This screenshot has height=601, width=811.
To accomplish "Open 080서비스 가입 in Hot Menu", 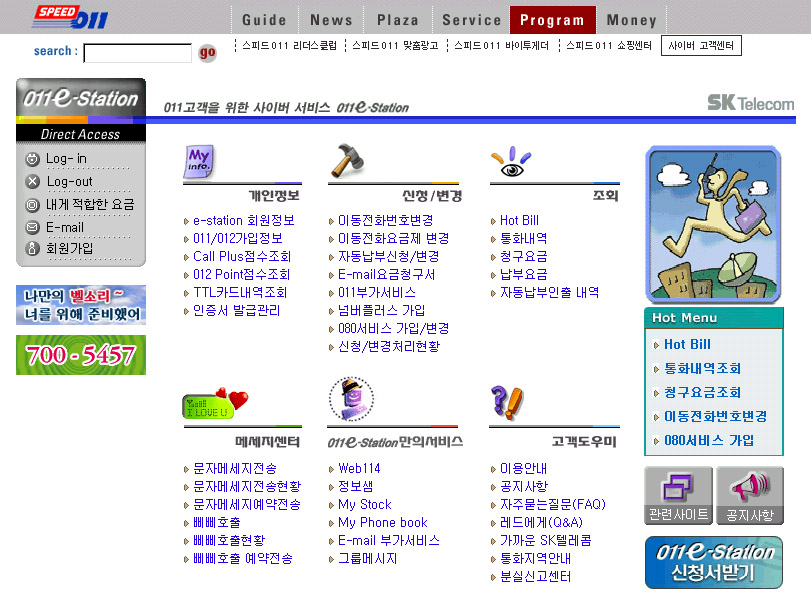I will pyautogui.click(x=709, y=441).
